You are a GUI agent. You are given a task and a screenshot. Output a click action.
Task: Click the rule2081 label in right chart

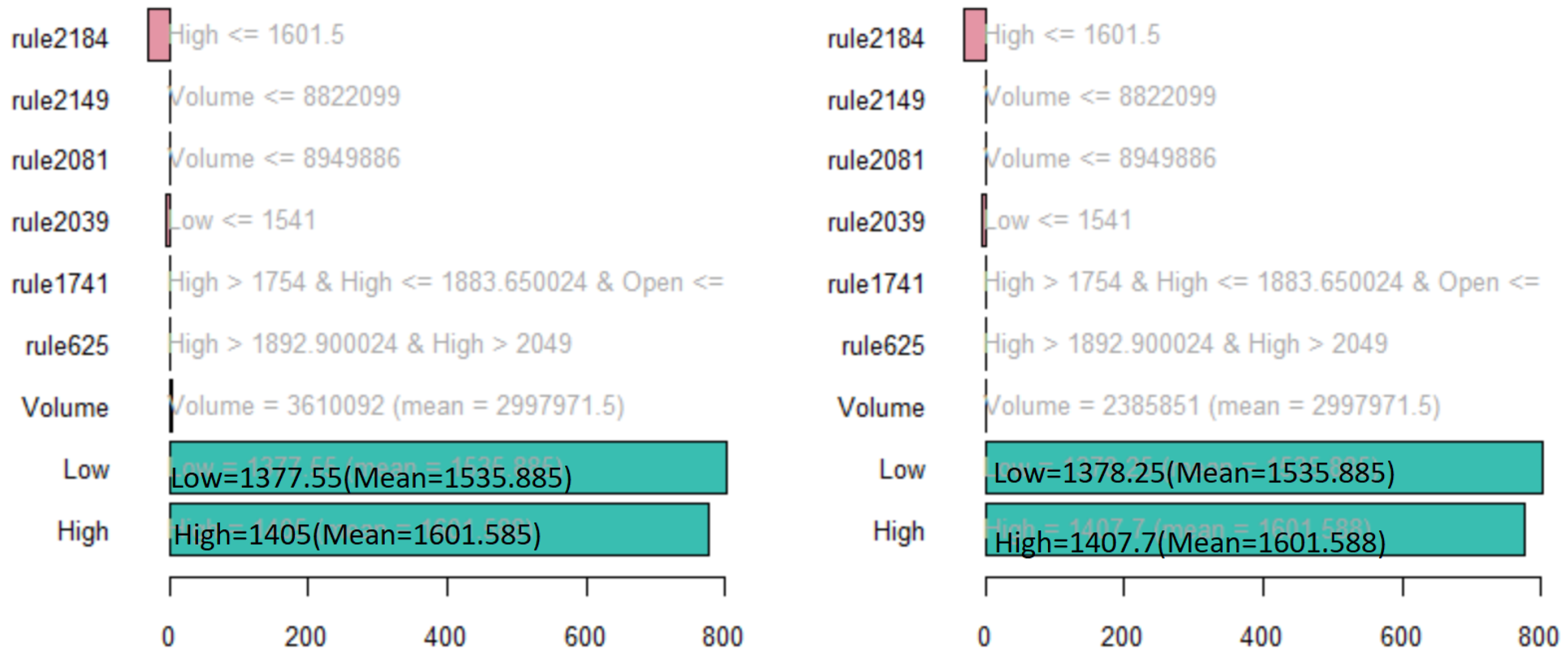[x=875, y=161]
